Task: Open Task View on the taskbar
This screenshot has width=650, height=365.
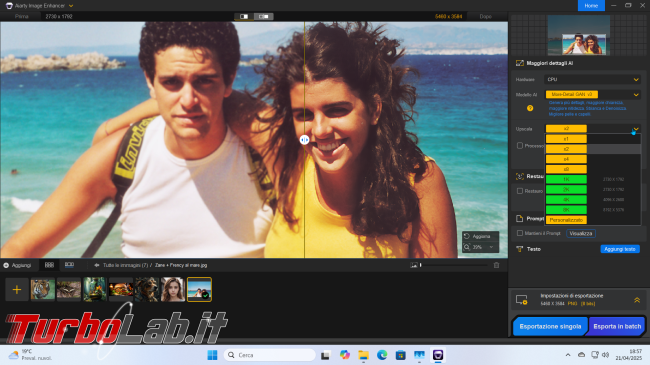Action: pos(325,355)
